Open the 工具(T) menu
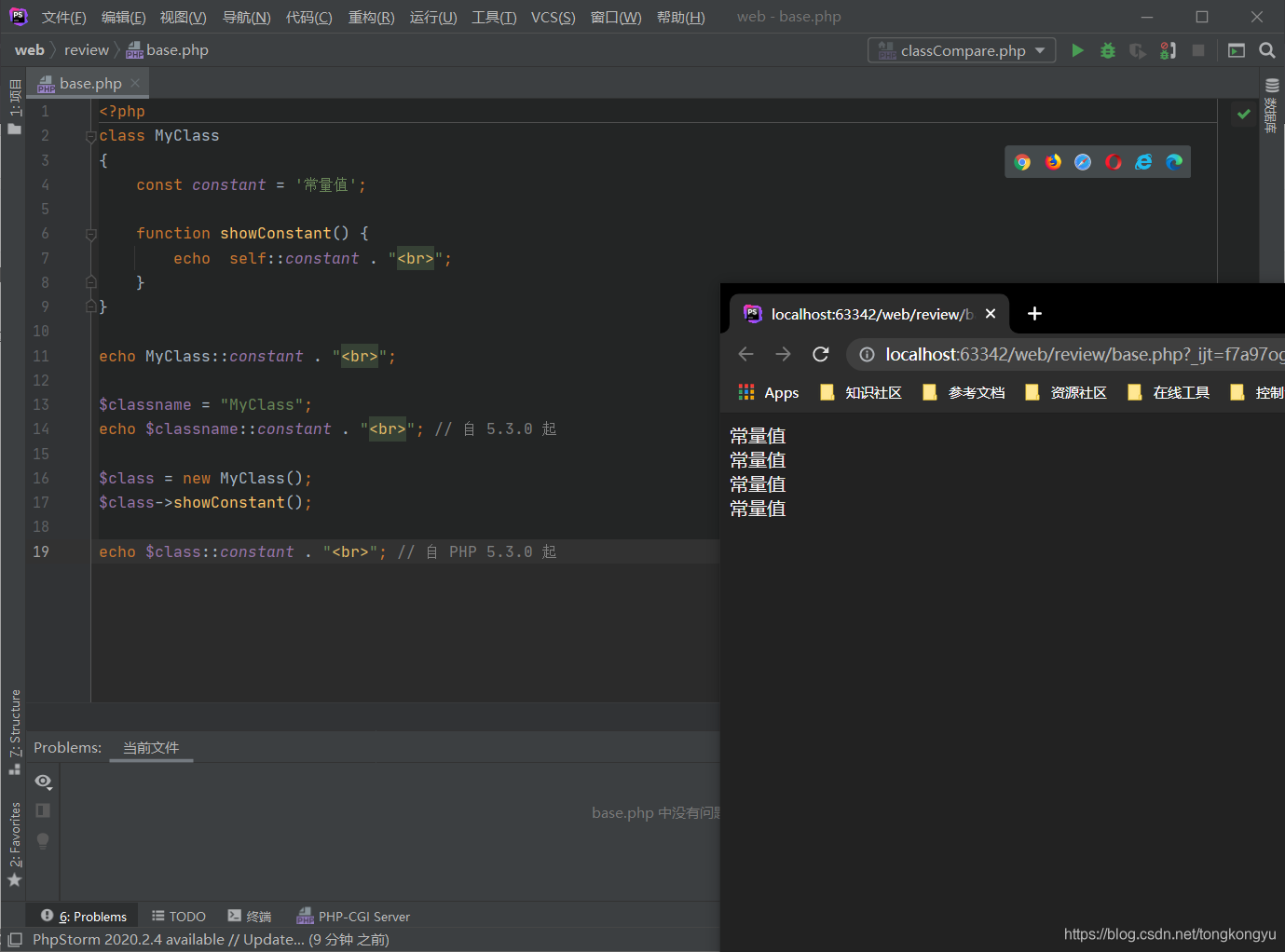 click(x=494, y=18)
